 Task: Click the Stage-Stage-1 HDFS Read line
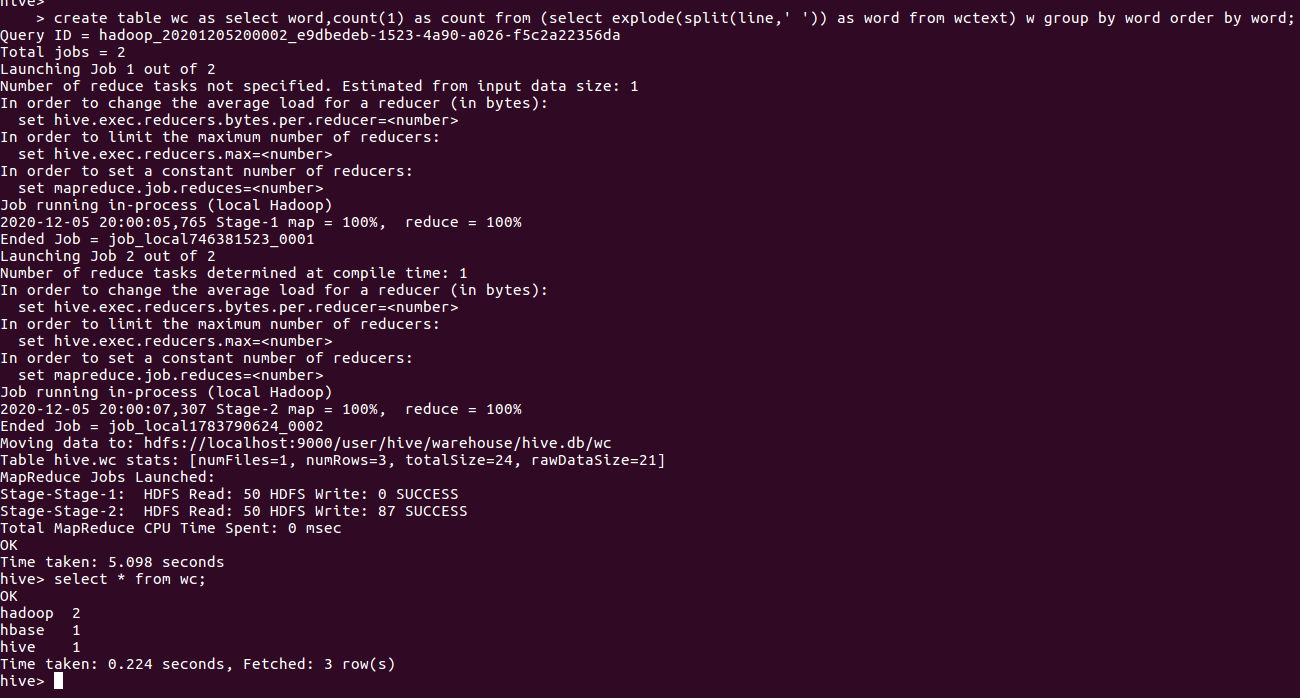[229, 494]
